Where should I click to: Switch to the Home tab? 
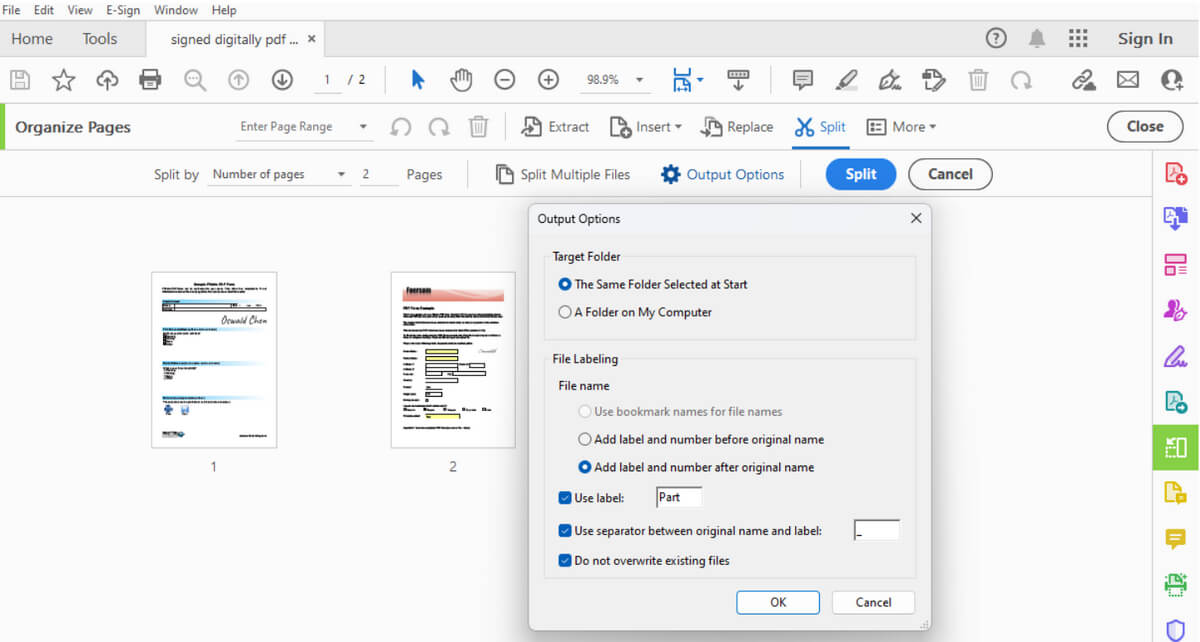point(31,38)
